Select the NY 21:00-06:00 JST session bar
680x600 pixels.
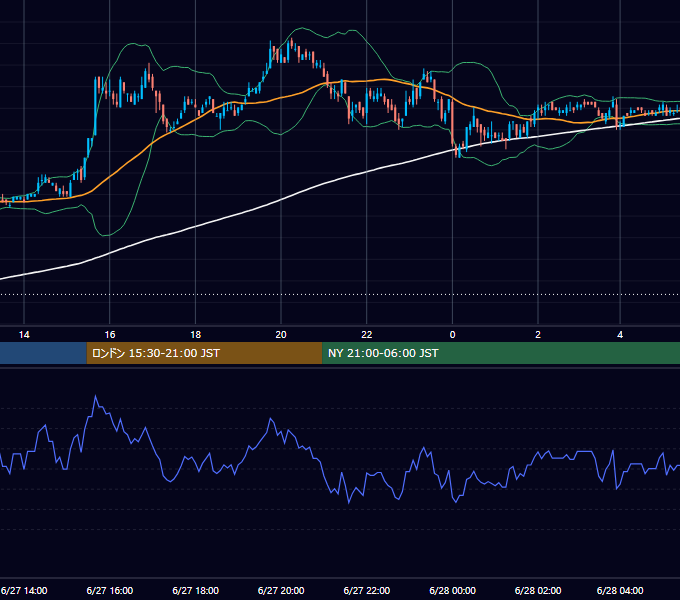(x=501, y=353)
